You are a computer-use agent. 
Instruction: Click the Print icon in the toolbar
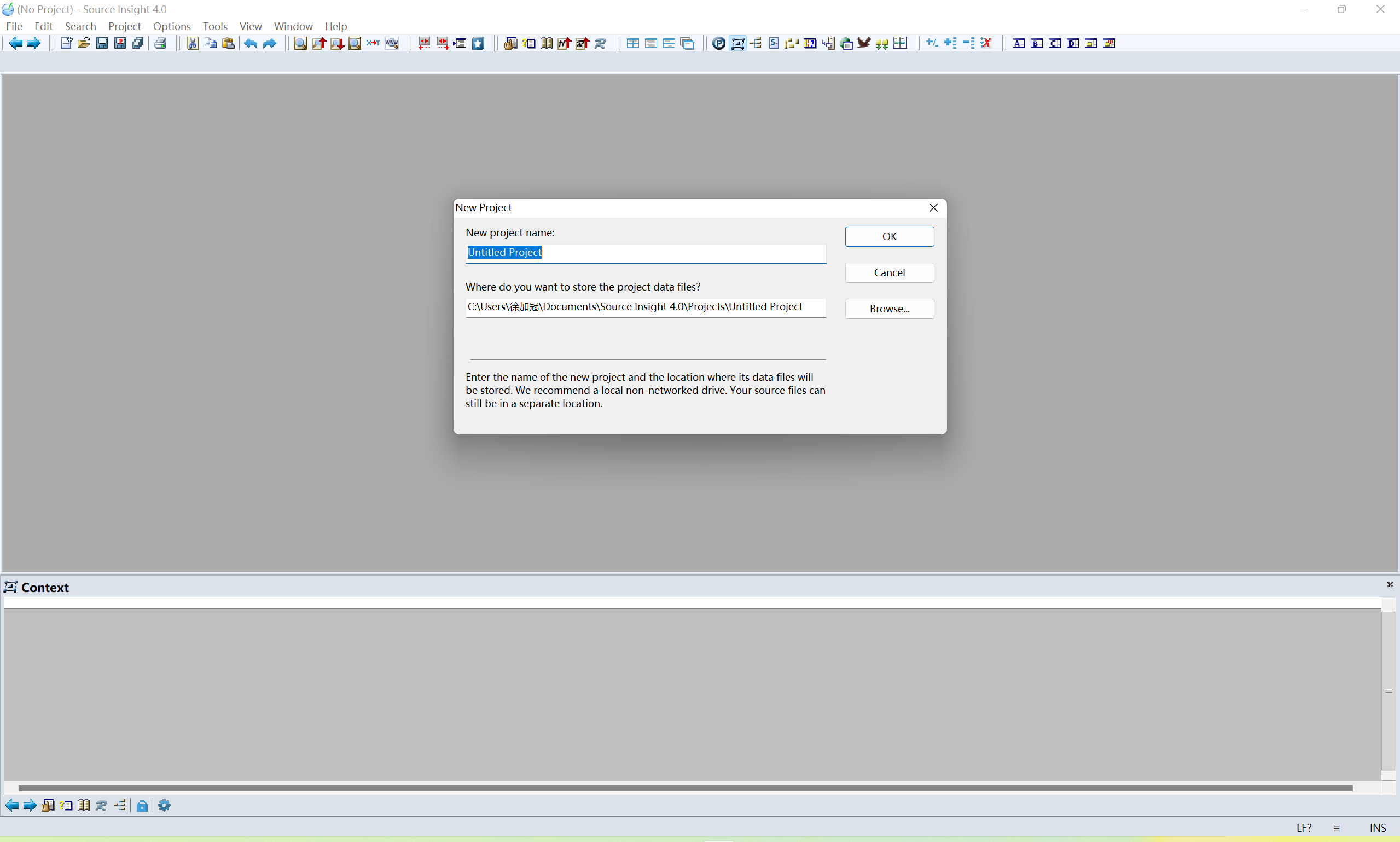(x=160, y=43)
